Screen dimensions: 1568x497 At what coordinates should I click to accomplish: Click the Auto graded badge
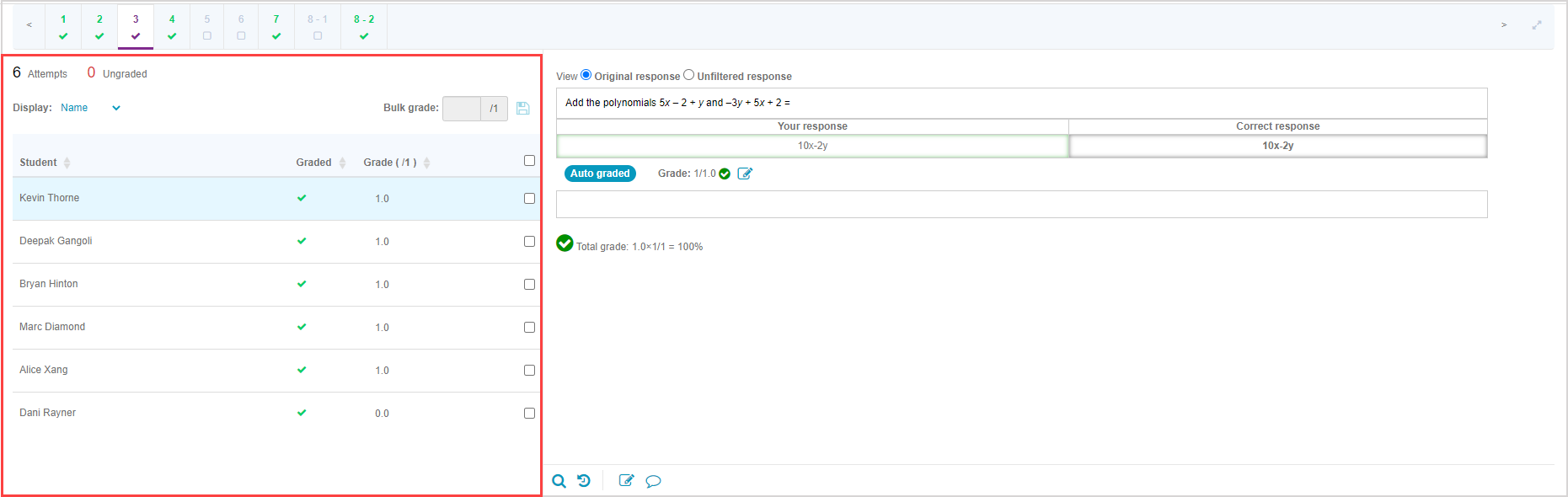click(x=600, y=174)
